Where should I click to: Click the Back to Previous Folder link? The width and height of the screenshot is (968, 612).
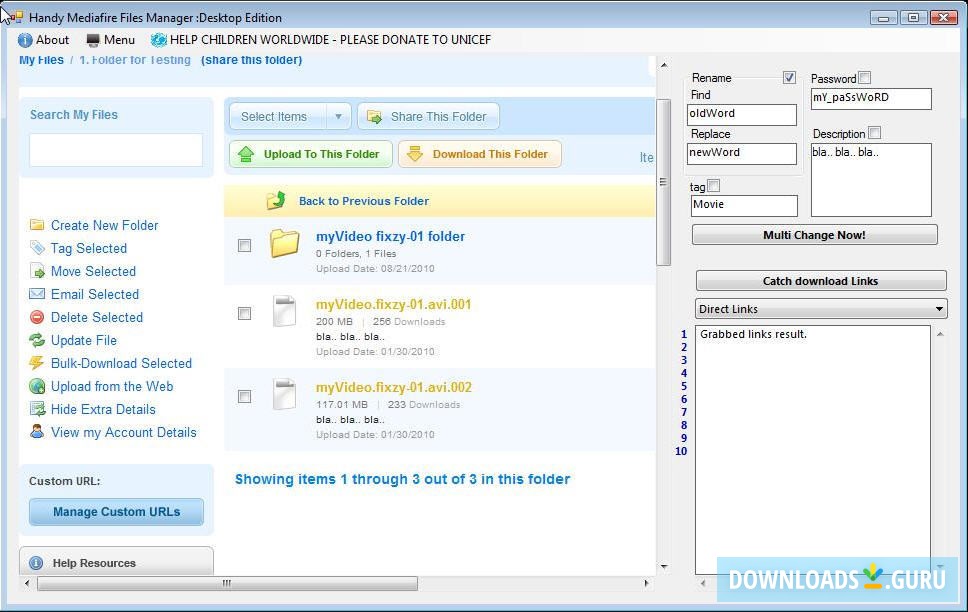pos(364,201)
